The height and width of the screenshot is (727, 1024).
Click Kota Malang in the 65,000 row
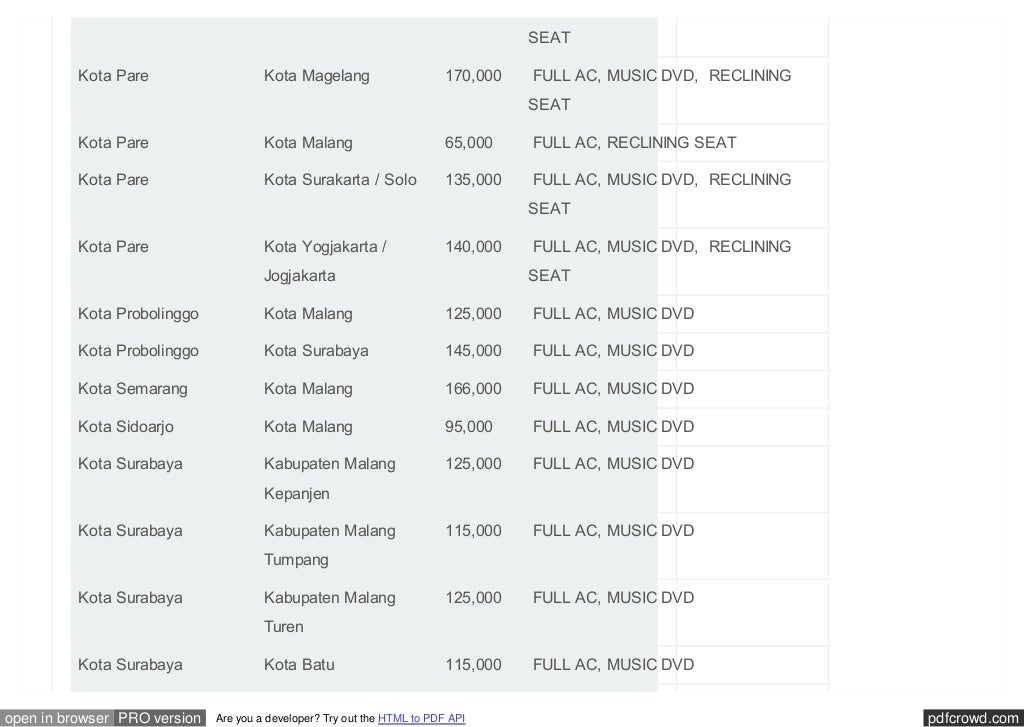tap(308, 143)
